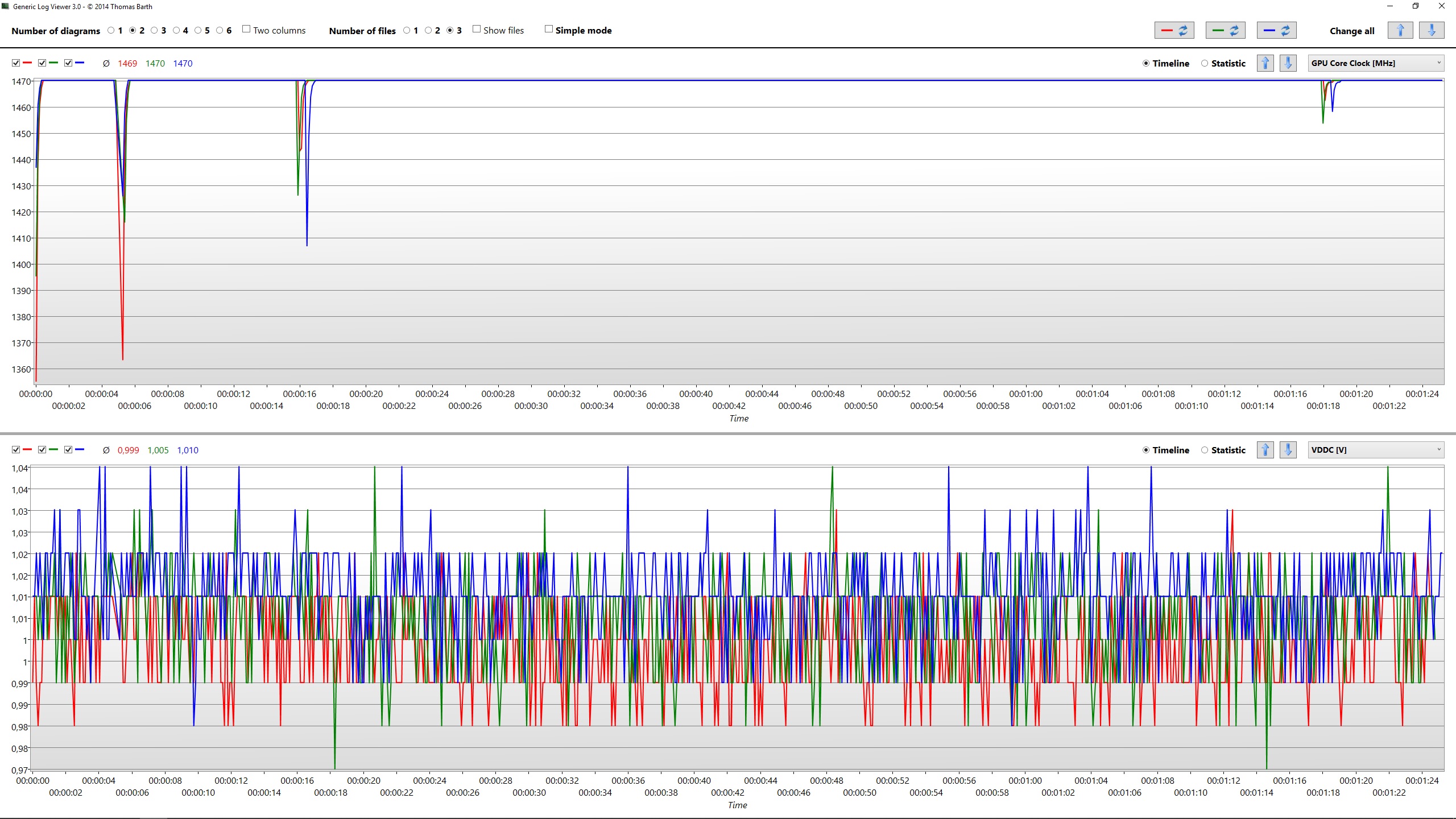Select 4 for number of diagrams
Image resolution: width=1456 pixels, height=819 pixels.
pos(176,31)
